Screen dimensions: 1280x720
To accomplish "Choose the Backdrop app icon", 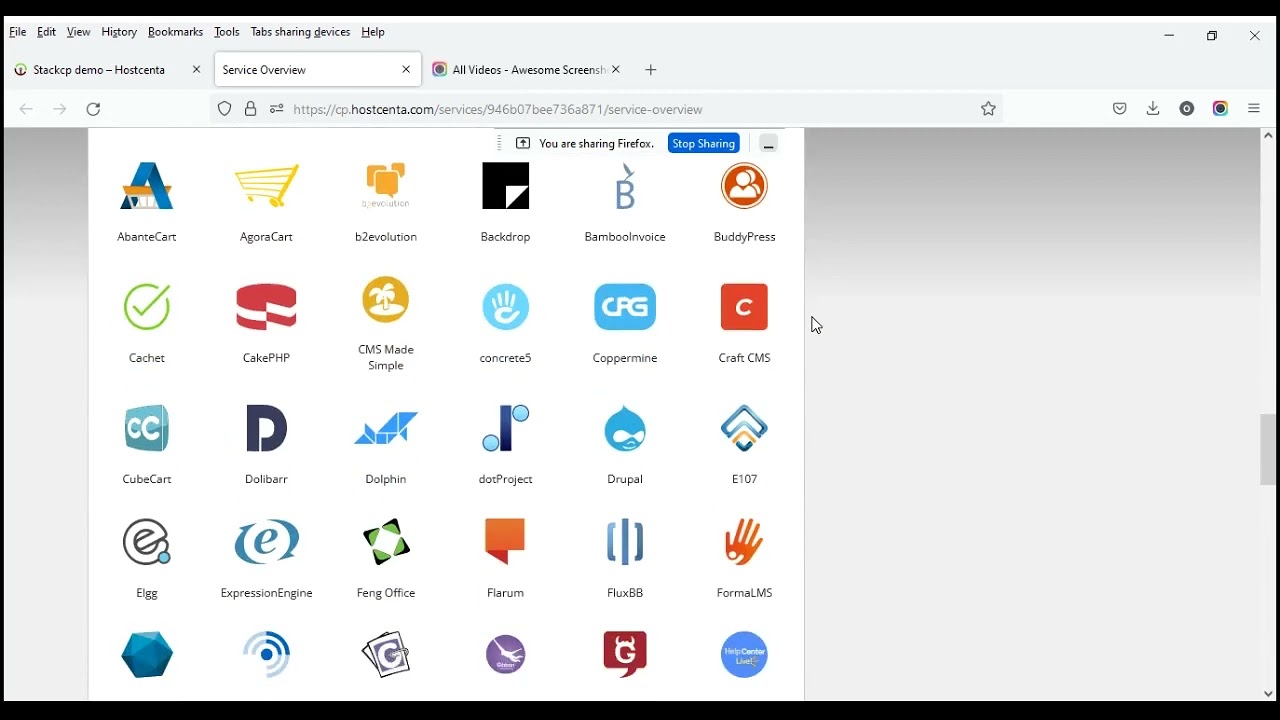I will pyautogui.click(x=506, y=187).
